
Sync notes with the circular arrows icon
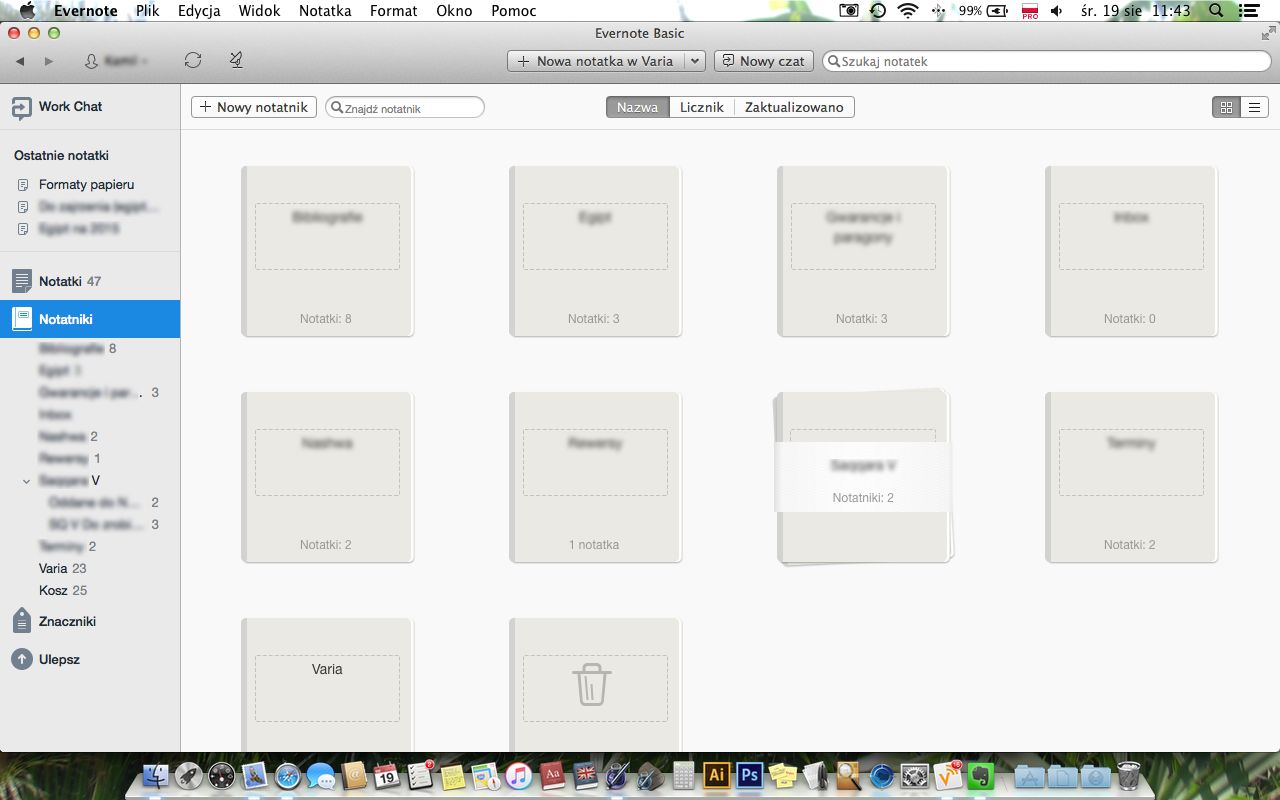pyautogui.click(x=193, y=61)
